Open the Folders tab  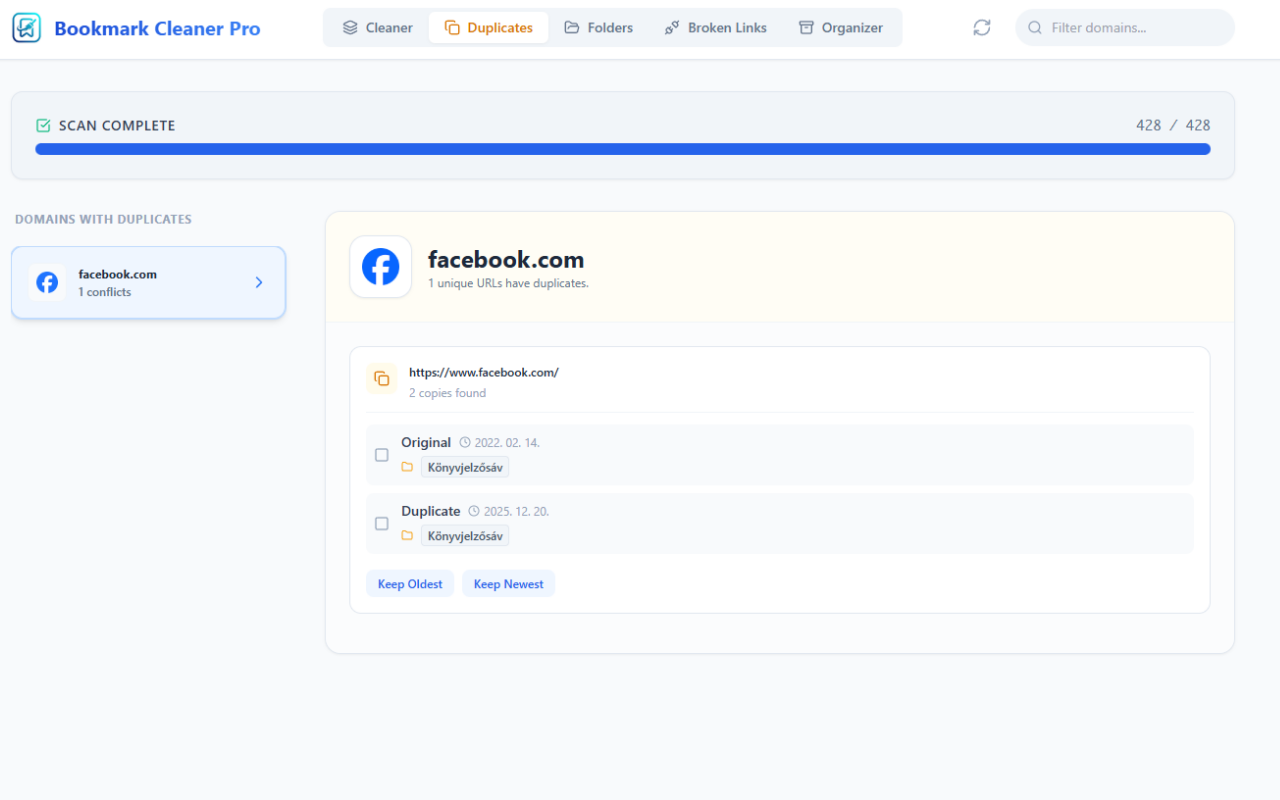(598, 28)
